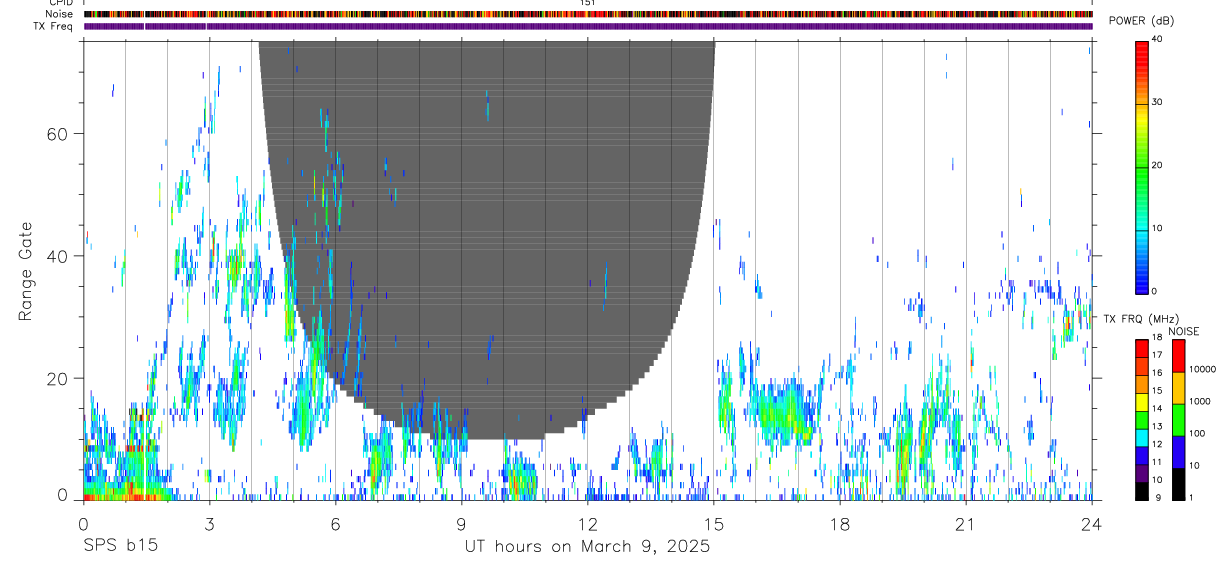Click the red 17–18 MHz TX FRQ swatch
The height and width of the screenshot is (567, 1228).
pyautogui.click(x=1141, y=348)
